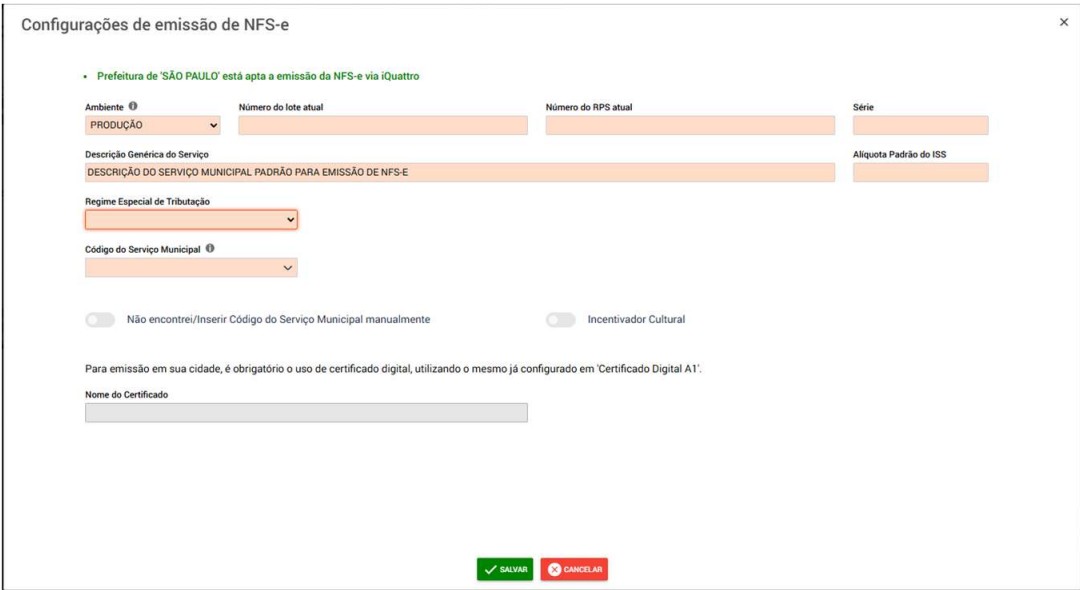1080x590 pixels.
Task: Click the green São Paulo prefeitura status message
Action: 258,76
